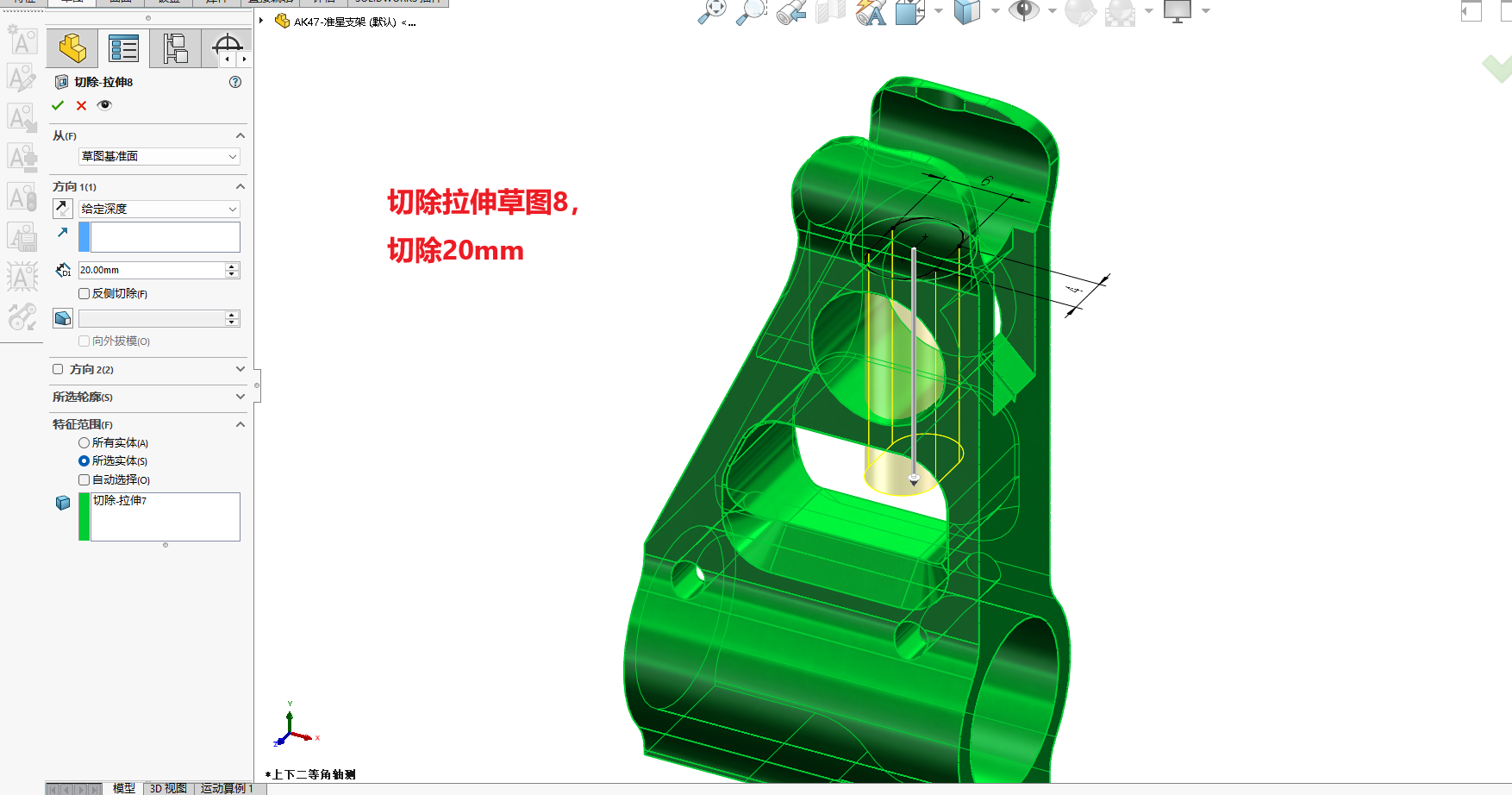Enable 方向 2 checkbox

58,369
